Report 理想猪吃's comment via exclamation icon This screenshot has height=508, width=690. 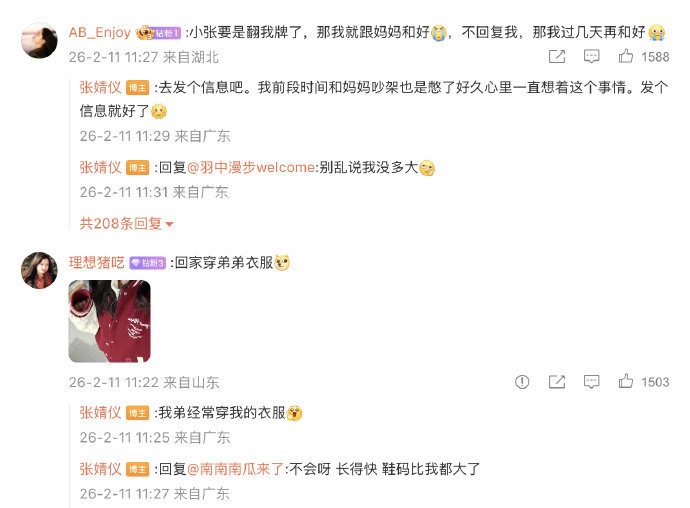tap(522, 382)
